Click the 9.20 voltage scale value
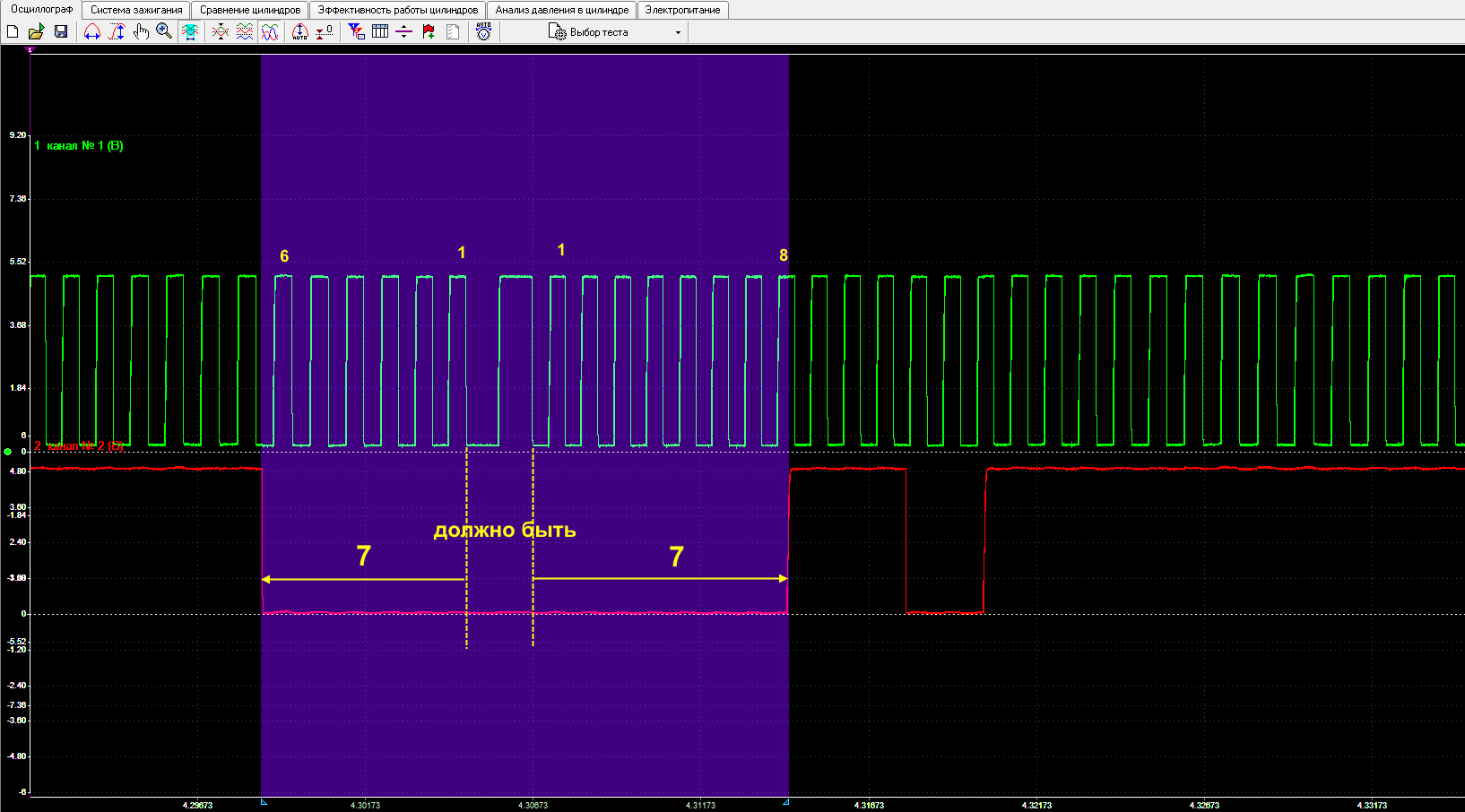Image resolution: width=1465 pixels, height=812 pixels. [x=18, y=135]
